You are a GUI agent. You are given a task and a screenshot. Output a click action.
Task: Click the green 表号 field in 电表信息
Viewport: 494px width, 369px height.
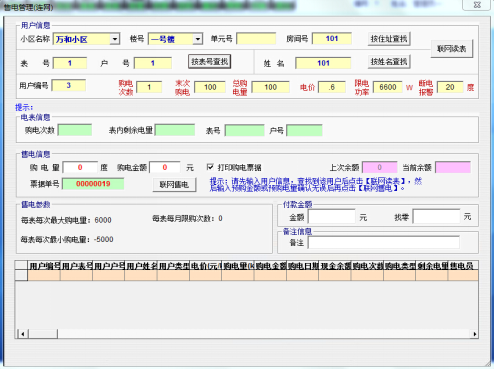click(x=245, y=130)
